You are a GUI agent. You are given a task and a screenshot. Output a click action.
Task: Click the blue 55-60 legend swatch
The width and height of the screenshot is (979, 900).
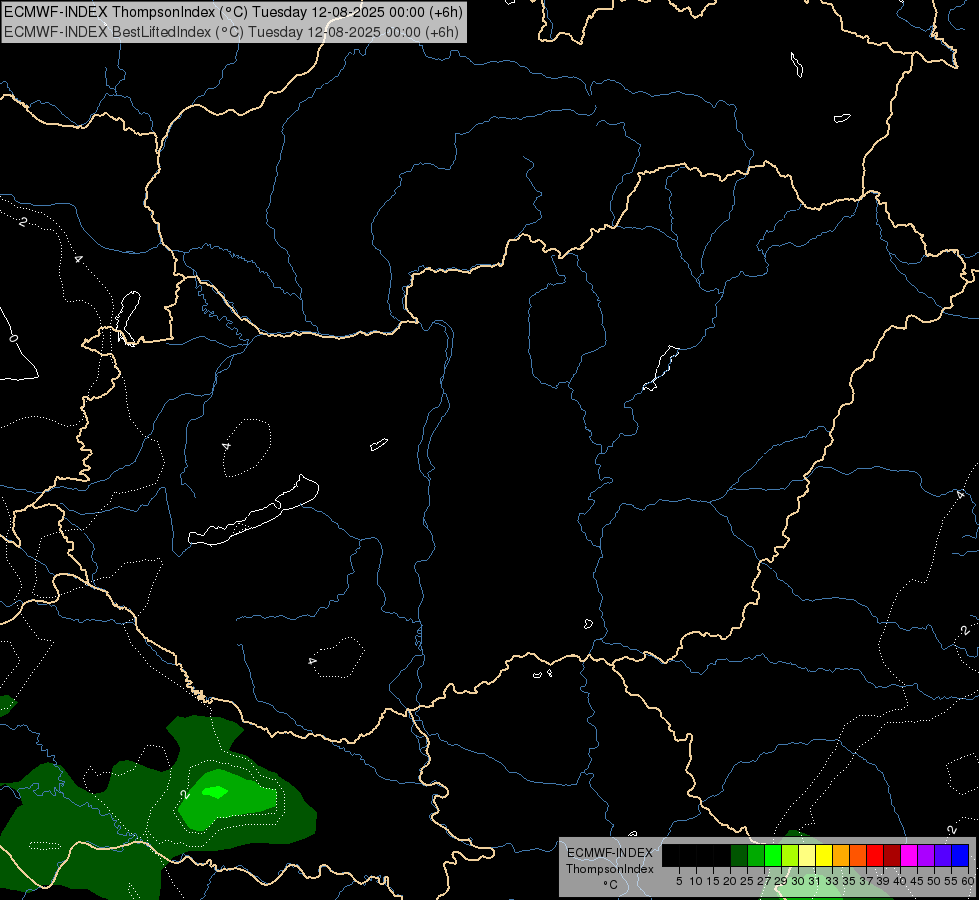pos(960,855)
